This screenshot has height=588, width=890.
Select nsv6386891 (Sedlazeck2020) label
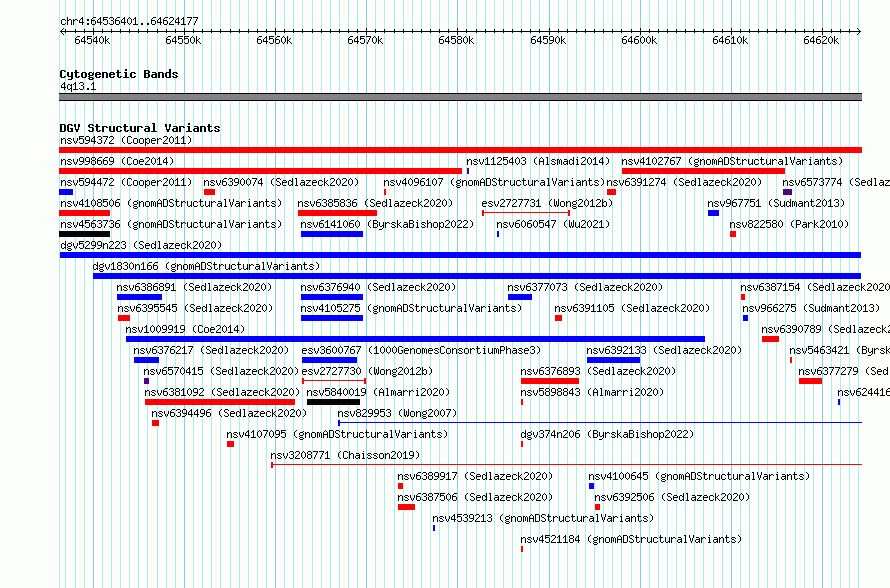point(194,287)
